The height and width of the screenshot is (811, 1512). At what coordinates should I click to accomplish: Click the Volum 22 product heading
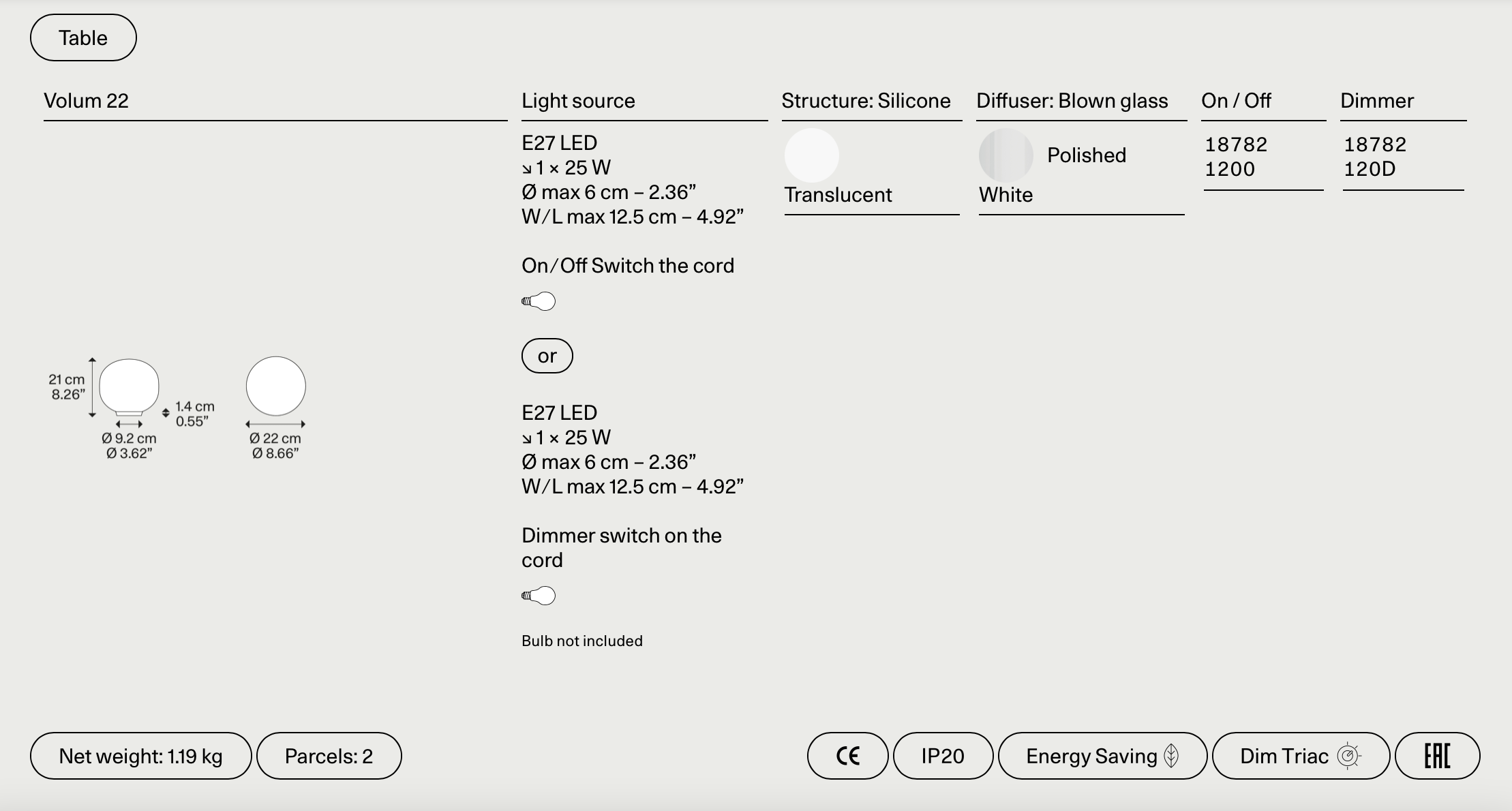pyautogui.click(x=87, y=101)
